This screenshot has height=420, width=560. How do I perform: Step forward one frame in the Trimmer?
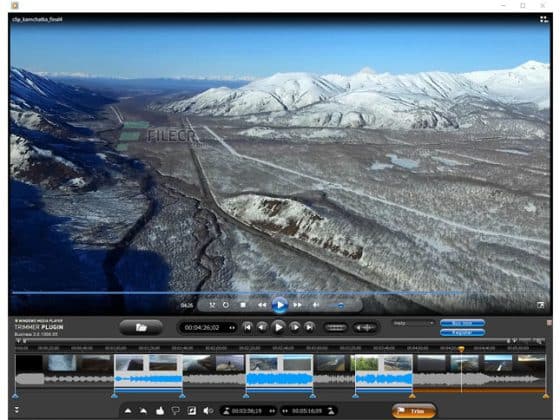point(295,327)
